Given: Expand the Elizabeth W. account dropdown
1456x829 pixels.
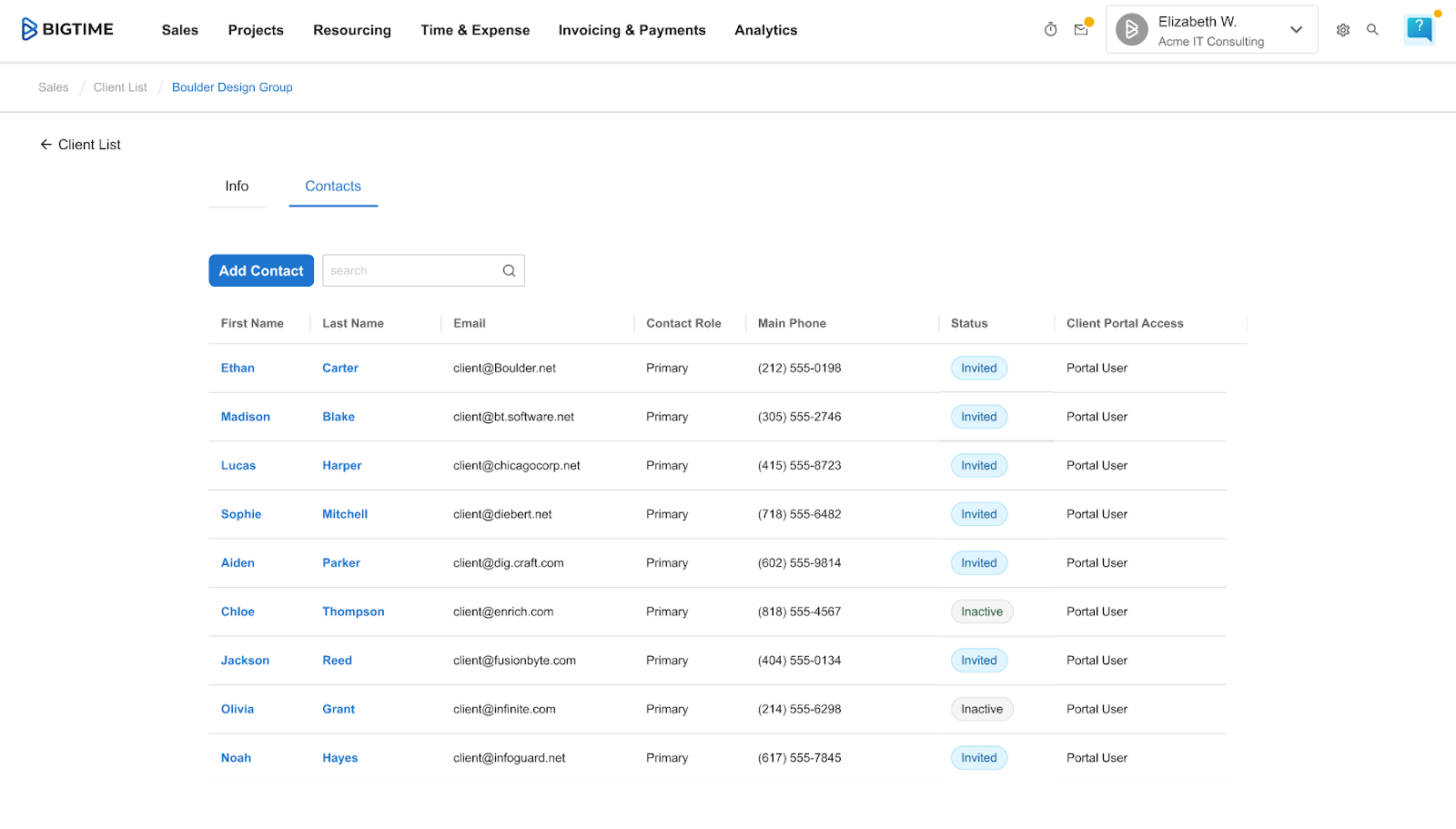Looking at the screenshot, I should click(1296, 30).
